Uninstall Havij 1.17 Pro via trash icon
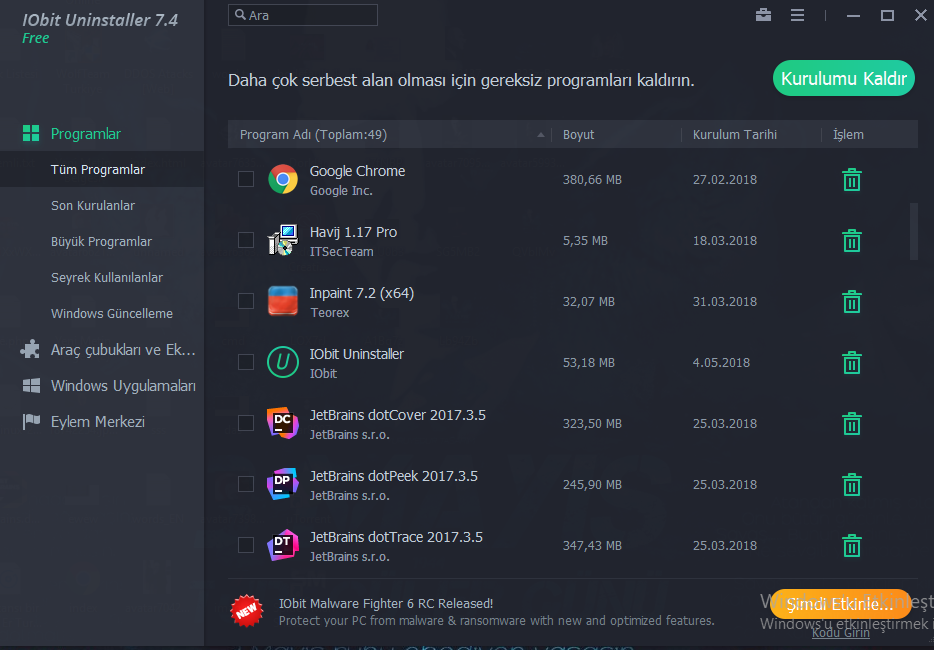The width and height of the screenshot is (934, 650). [x=852, y=240]
